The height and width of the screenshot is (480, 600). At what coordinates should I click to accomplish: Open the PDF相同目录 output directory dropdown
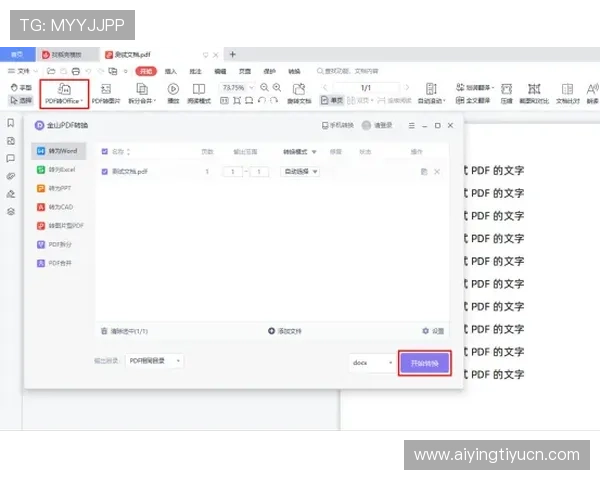pyautogui.click(x=154, y=361)
